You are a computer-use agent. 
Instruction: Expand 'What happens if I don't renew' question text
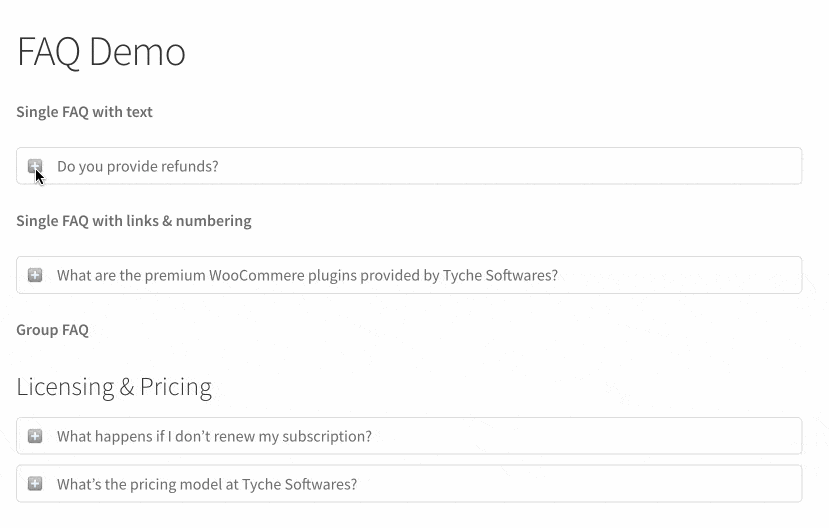pos(214,436)
